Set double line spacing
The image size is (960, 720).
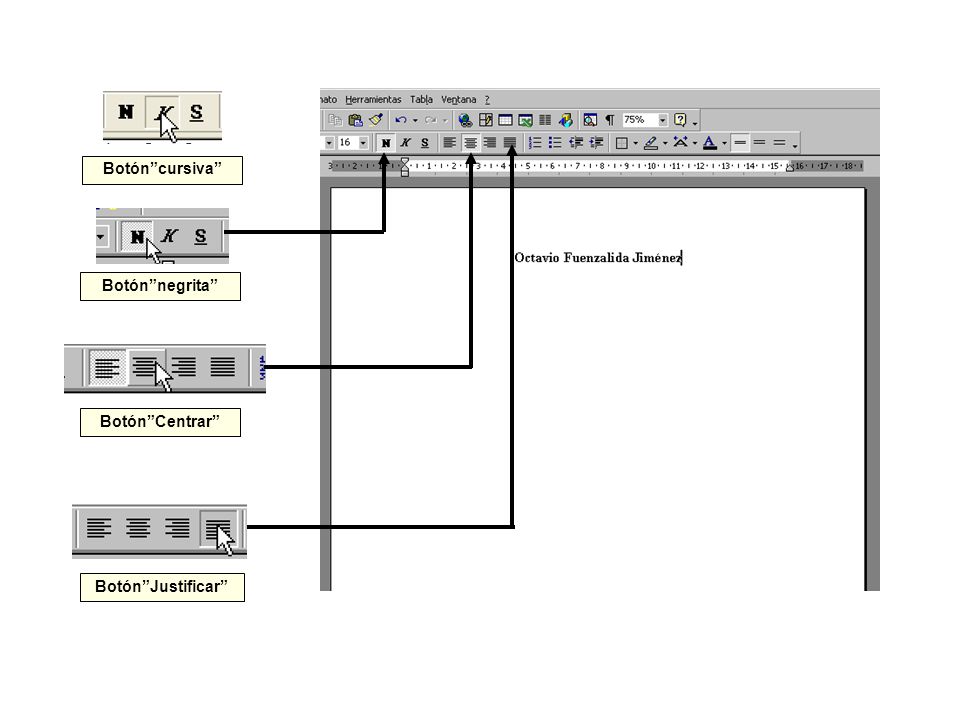779,143
